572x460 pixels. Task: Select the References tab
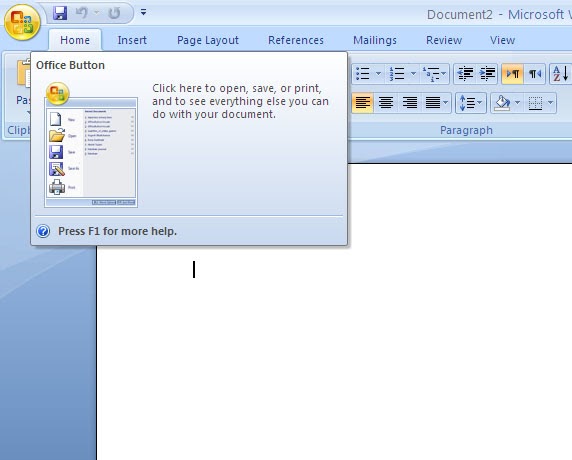296,40
